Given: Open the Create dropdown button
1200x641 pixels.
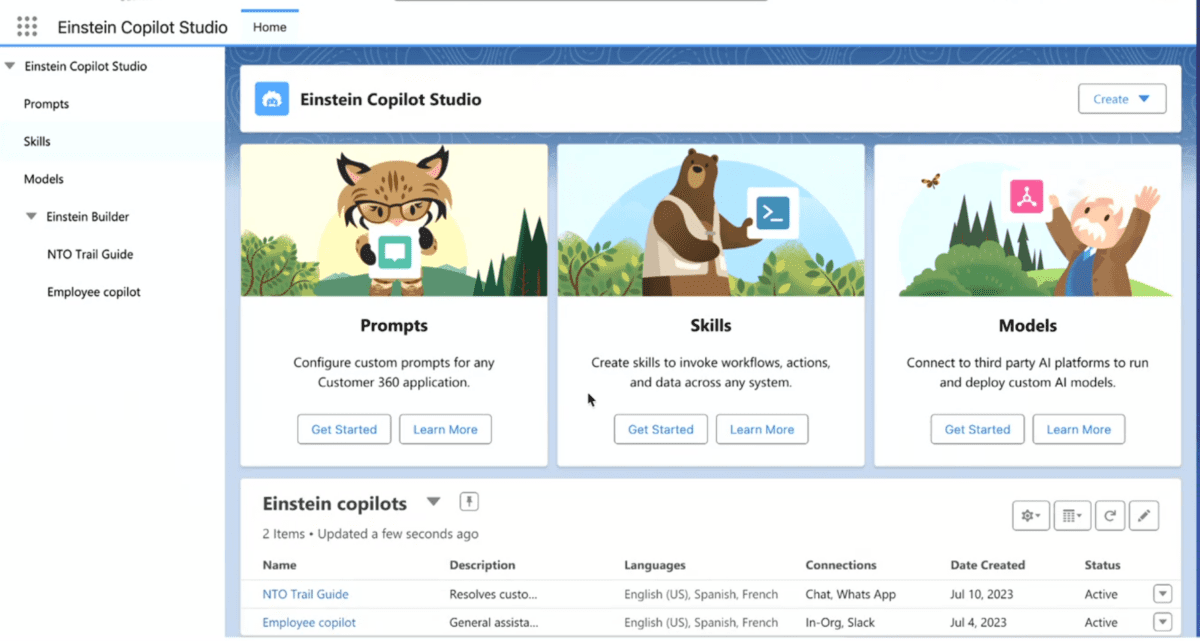Looking at the screenshot, I should click(x=1122, y=99).
